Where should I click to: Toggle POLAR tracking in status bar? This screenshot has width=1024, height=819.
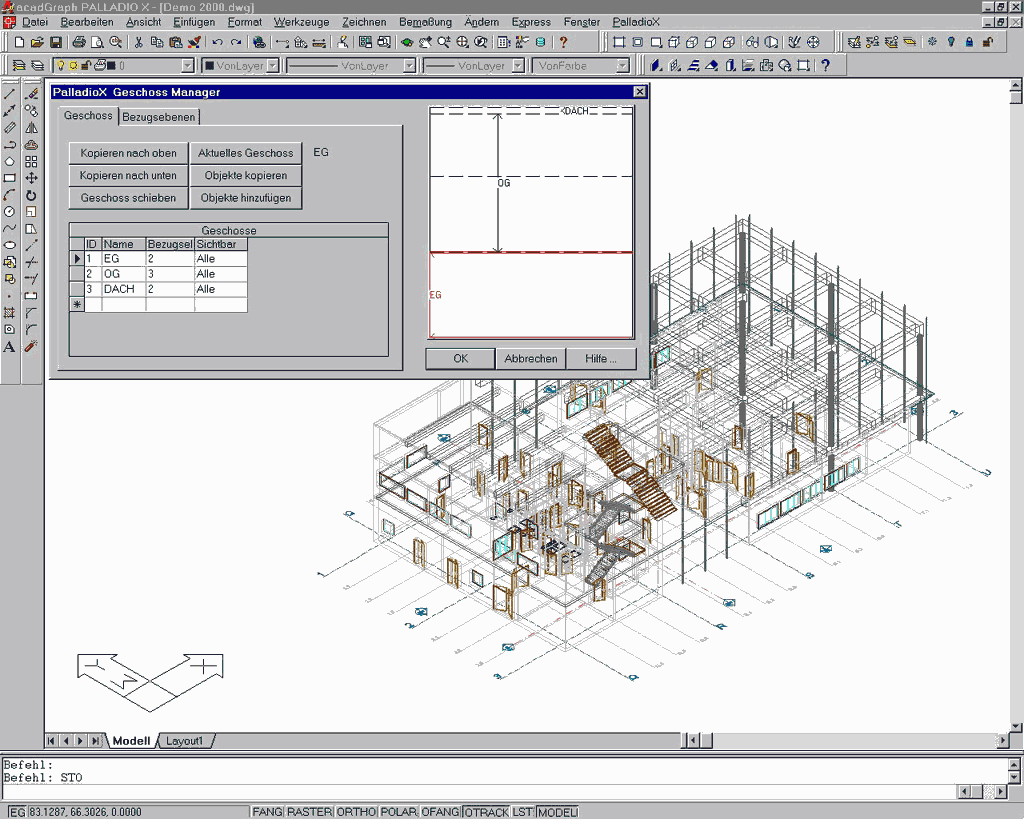coord(398,812)
